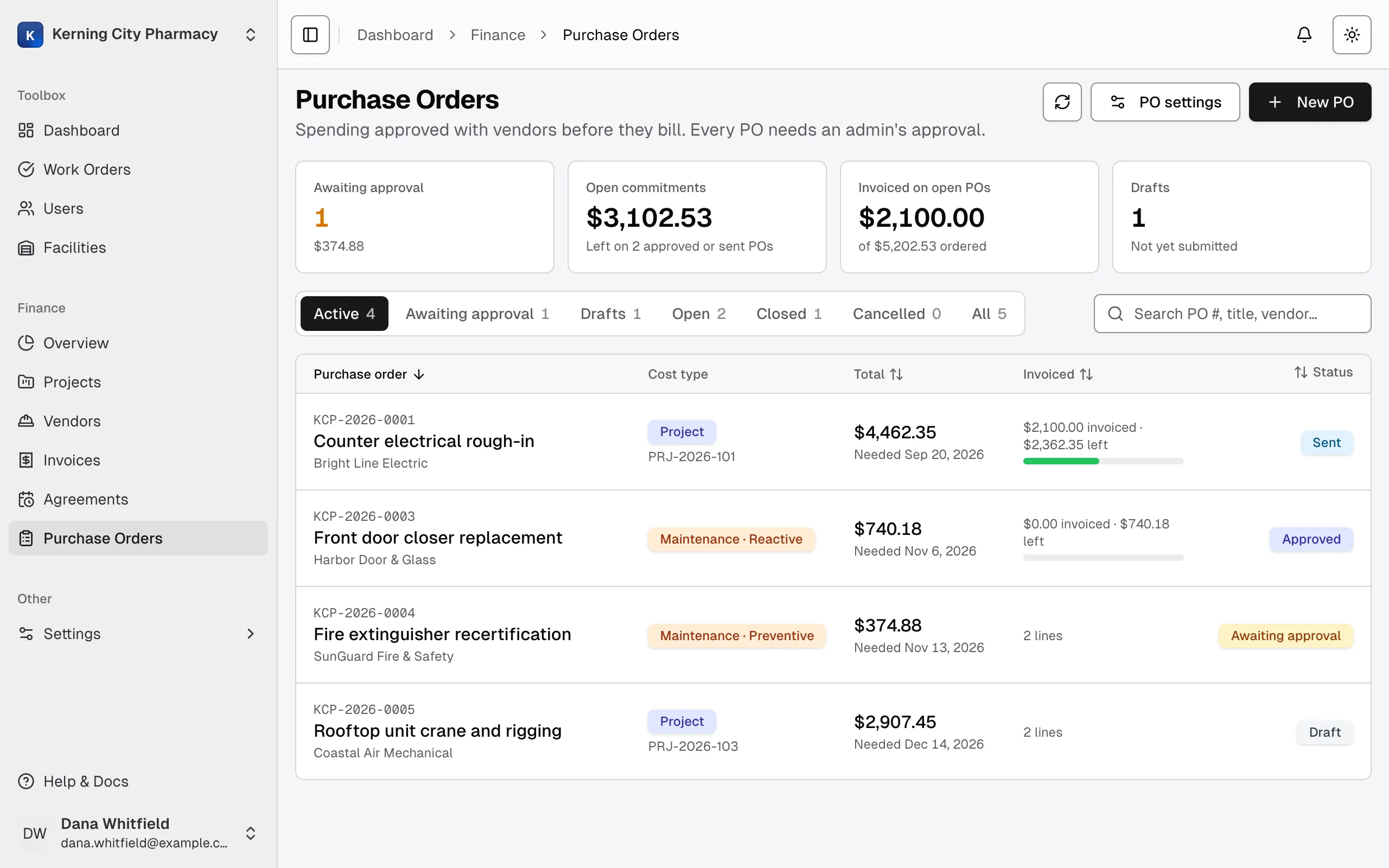Open Facilities in the sidebar
This screenshot has width=1389, height=868.
138,247
